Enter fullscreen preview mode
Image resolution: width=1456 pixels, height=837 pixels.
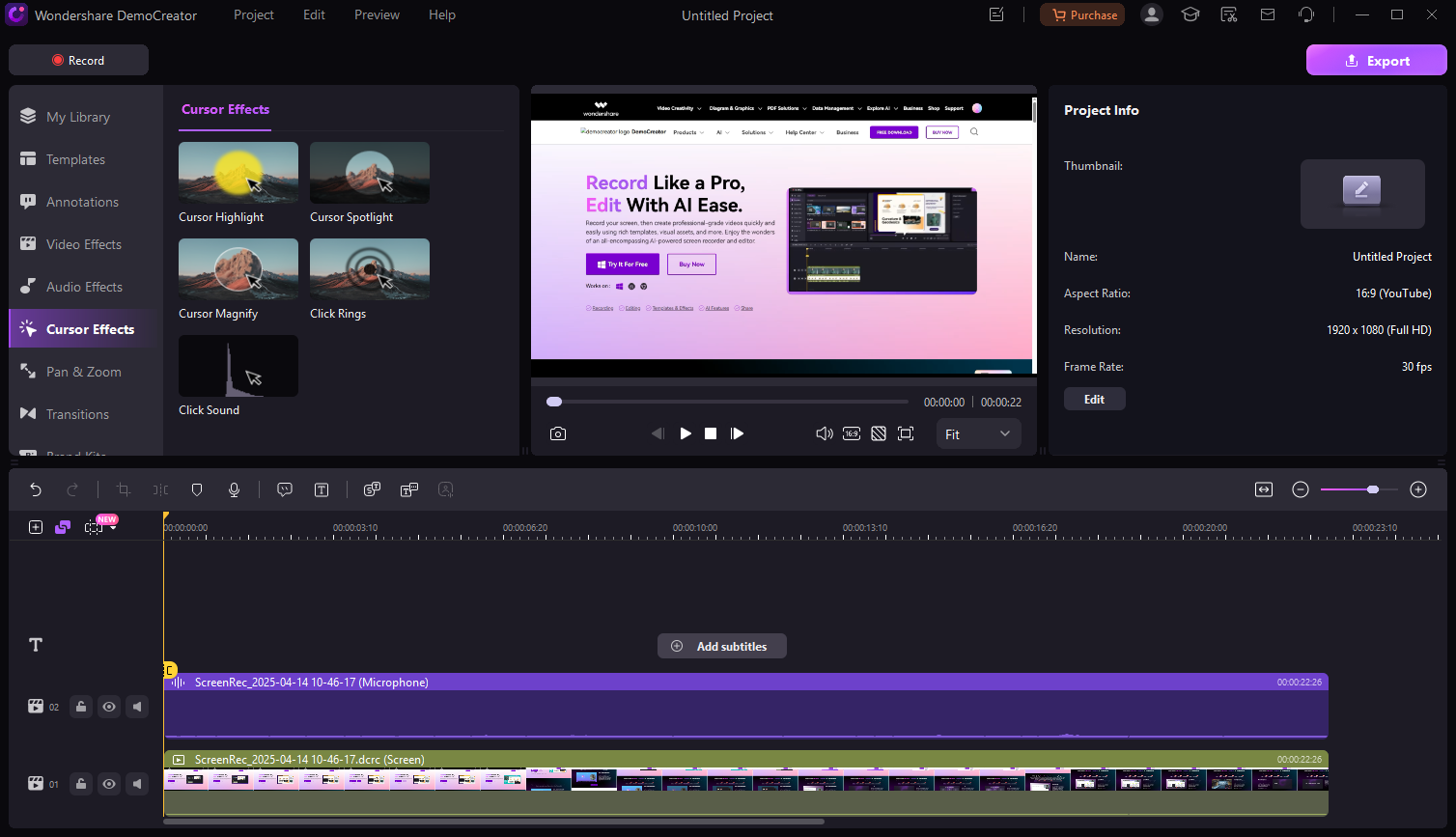906,433
